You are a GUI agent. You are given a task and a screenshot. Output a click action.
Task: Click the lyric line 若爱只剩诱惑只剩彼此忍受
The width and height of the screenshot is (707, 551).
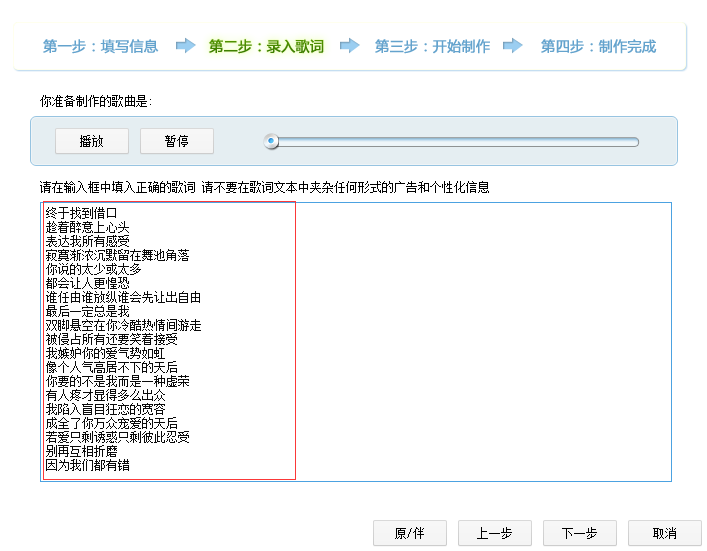pyautogui.click(x=118, y=437)
